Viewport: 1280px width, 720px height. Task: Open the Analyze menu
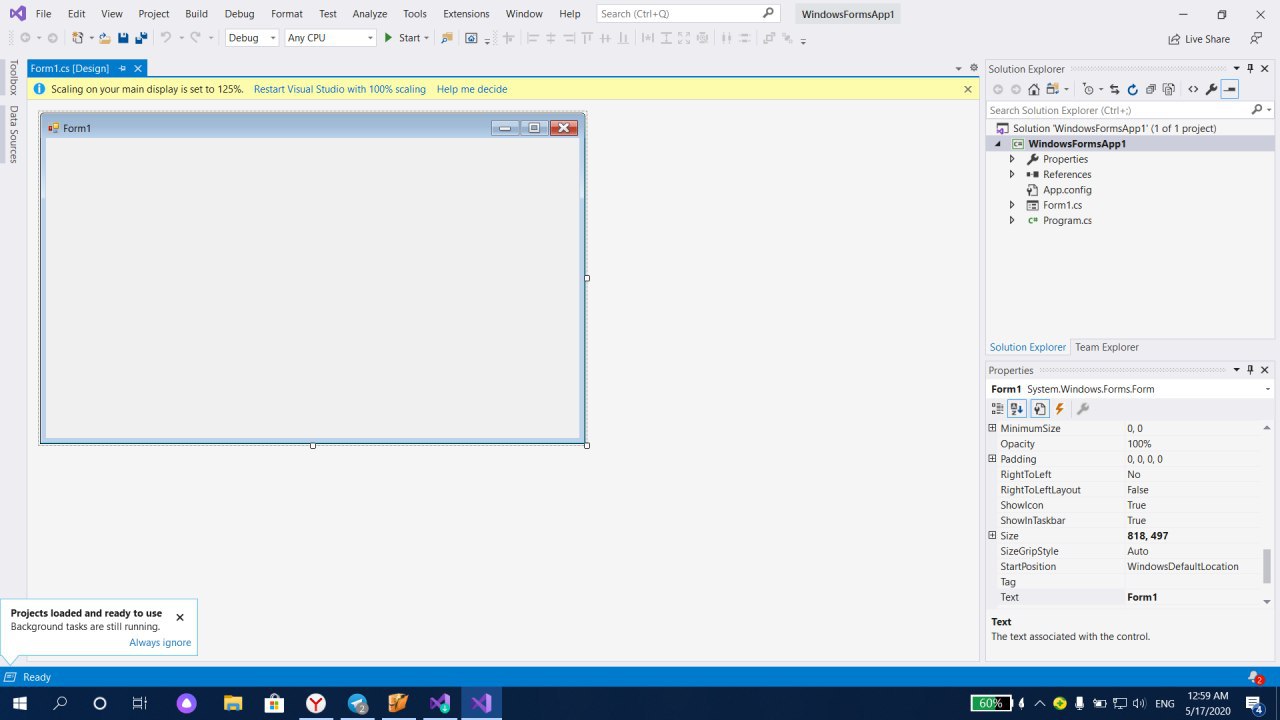click(x=370, y=14)
